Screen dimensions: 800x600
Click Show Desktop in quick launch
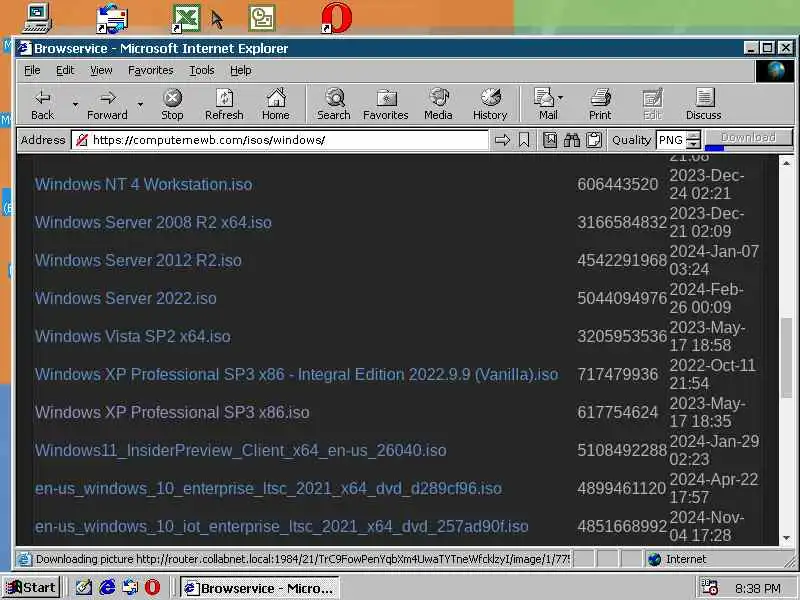(83, 588)
